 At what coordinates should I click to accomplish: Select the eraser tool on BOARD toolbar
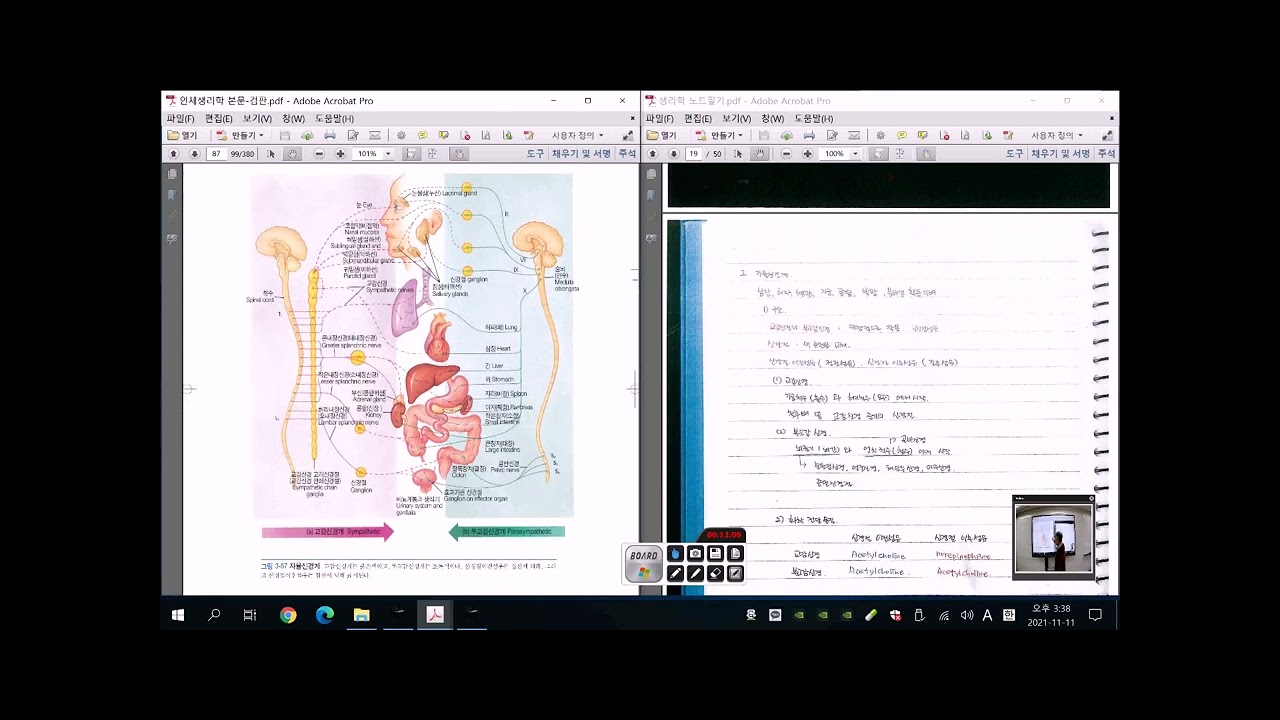715,573
